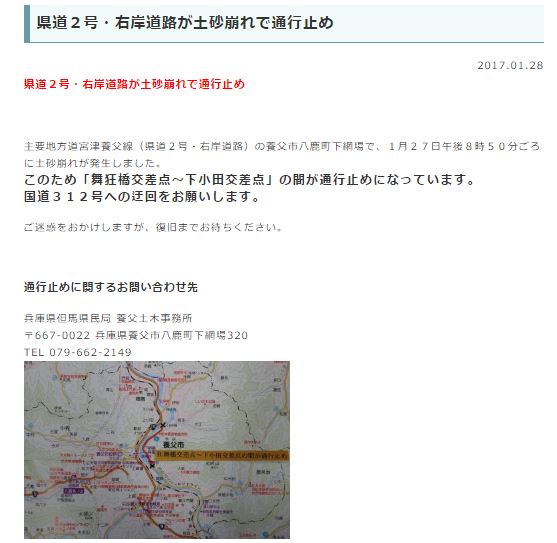Viewport: 557px width, 543px height.
Task: Click the TEL 079-662-2149 phone number
Action: point(78,352)
